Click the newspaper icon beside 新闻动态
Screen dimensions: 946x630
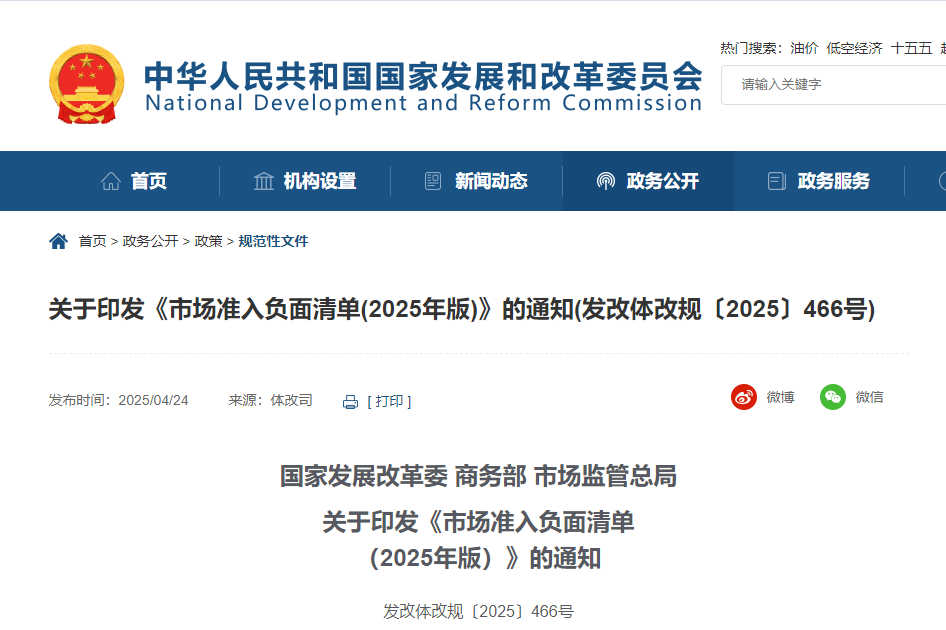tap(433, 181)
